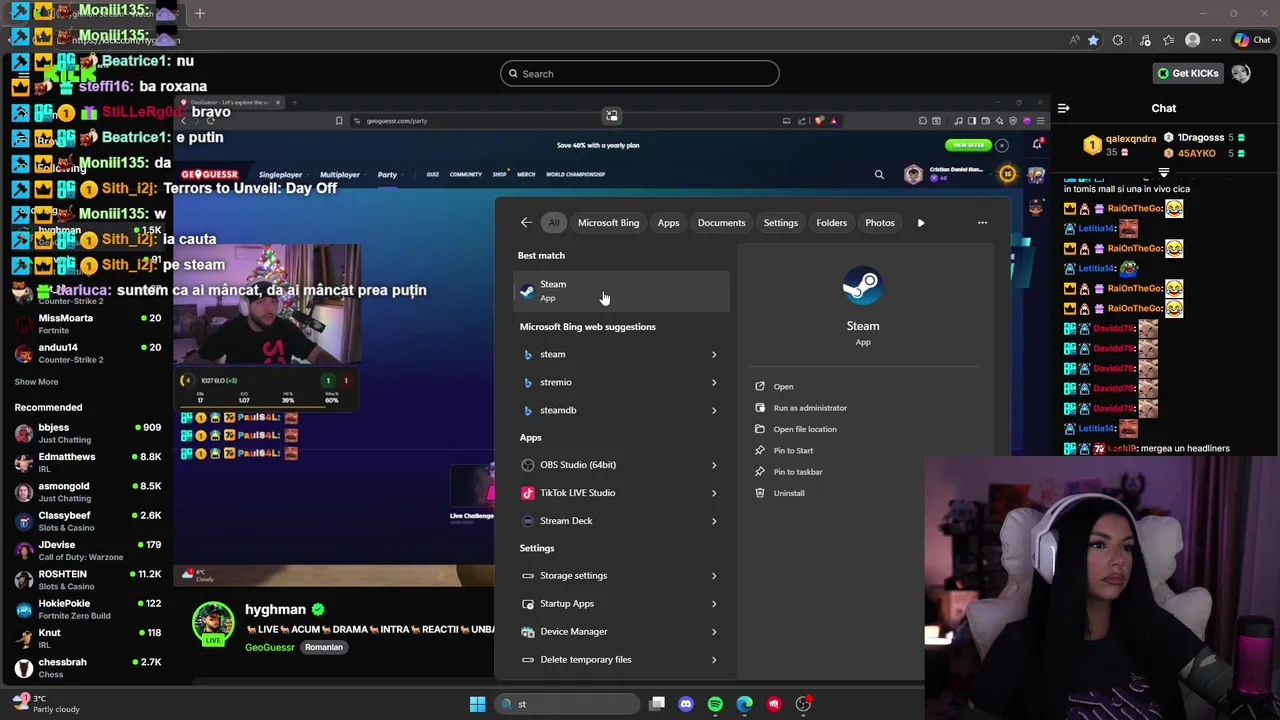Open Discord from the taskbar
Screen dimensions: 1280x720
tap(686, 704)
